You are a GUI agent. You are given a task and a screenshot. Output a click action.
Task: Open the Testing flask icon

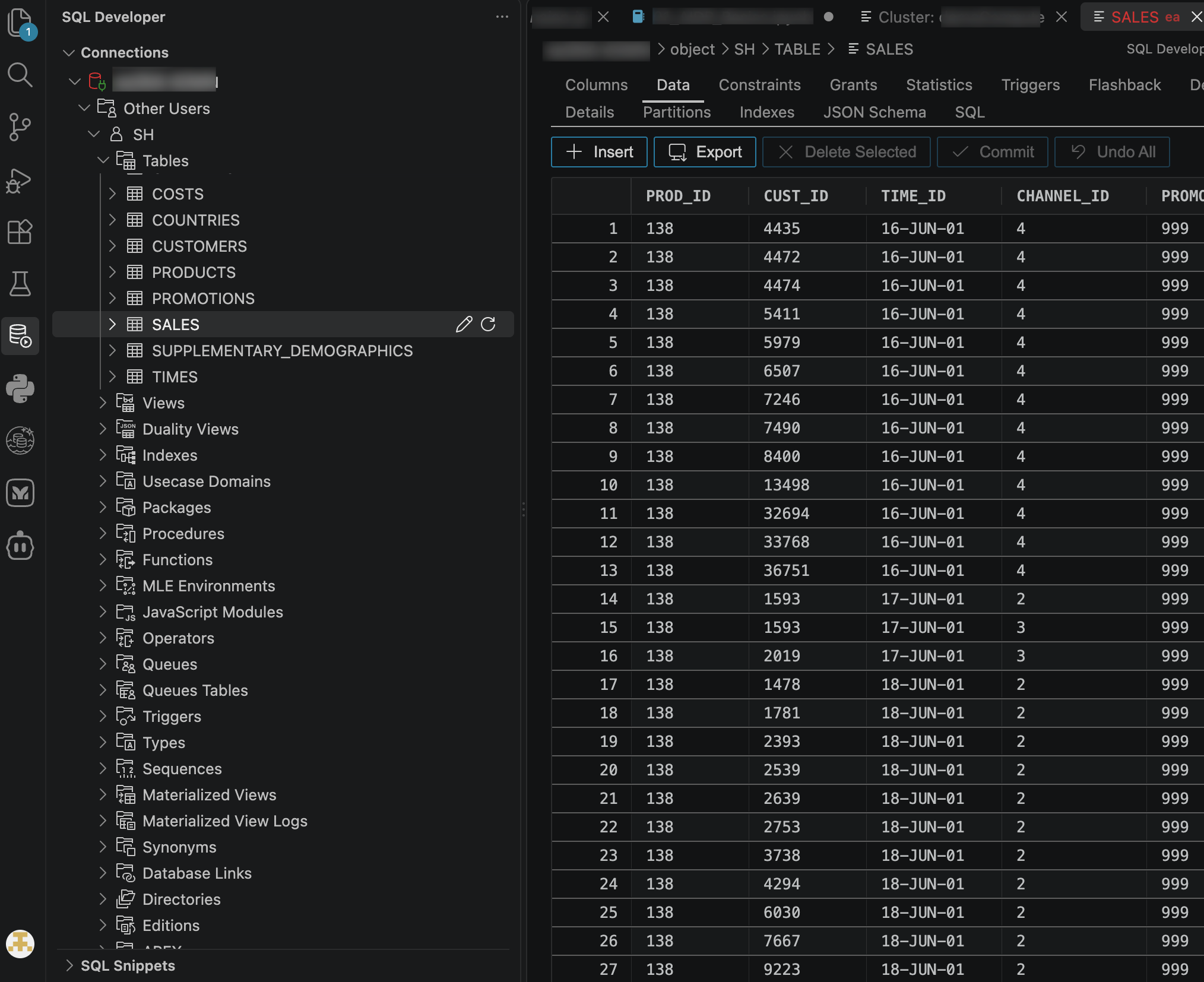point(20,284)
